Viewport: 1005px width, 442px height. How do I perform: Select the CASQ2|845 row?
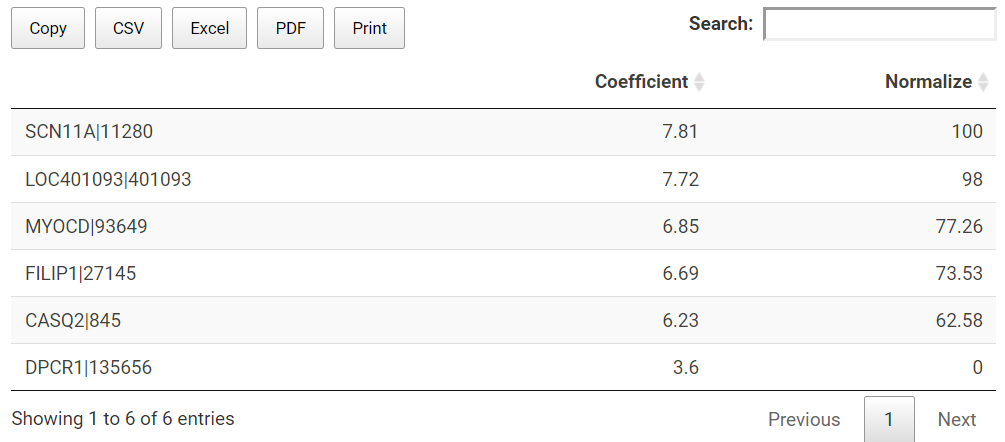pos(503,320)
